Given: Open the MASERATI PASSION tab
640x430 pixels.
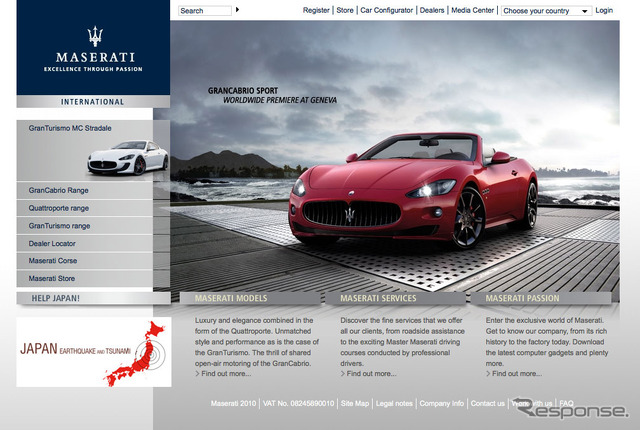Looking at the screenshot, I should 541,298.
